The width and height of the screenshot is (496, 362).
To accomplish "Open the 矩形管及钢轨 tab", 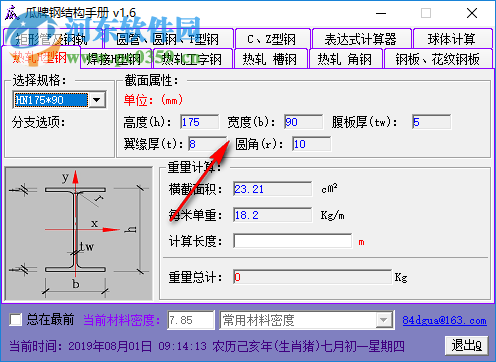I will click(x=53, y=39).
